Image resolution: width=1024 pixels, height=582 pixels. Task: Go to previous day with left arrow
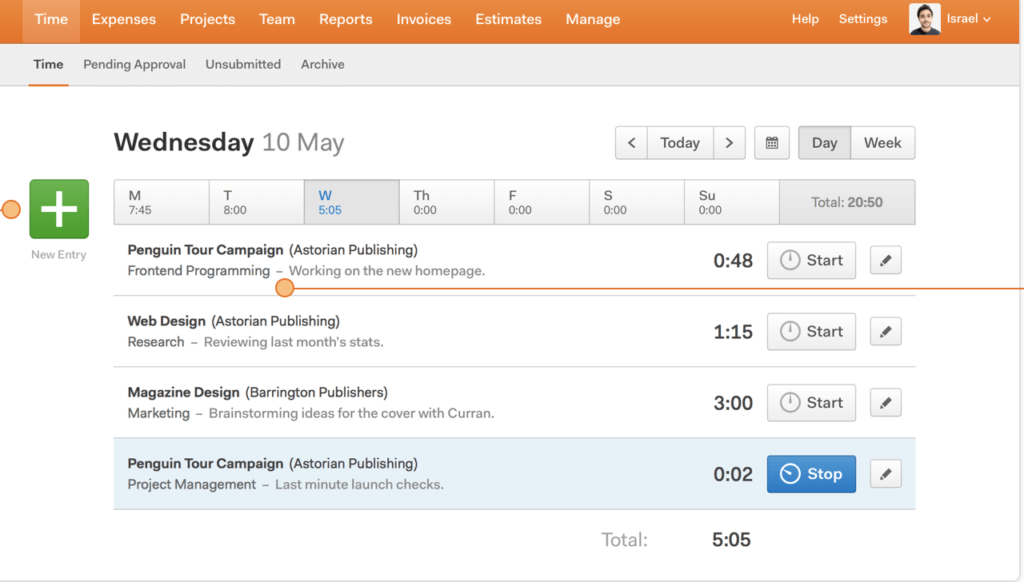click(x=631, y=142)
